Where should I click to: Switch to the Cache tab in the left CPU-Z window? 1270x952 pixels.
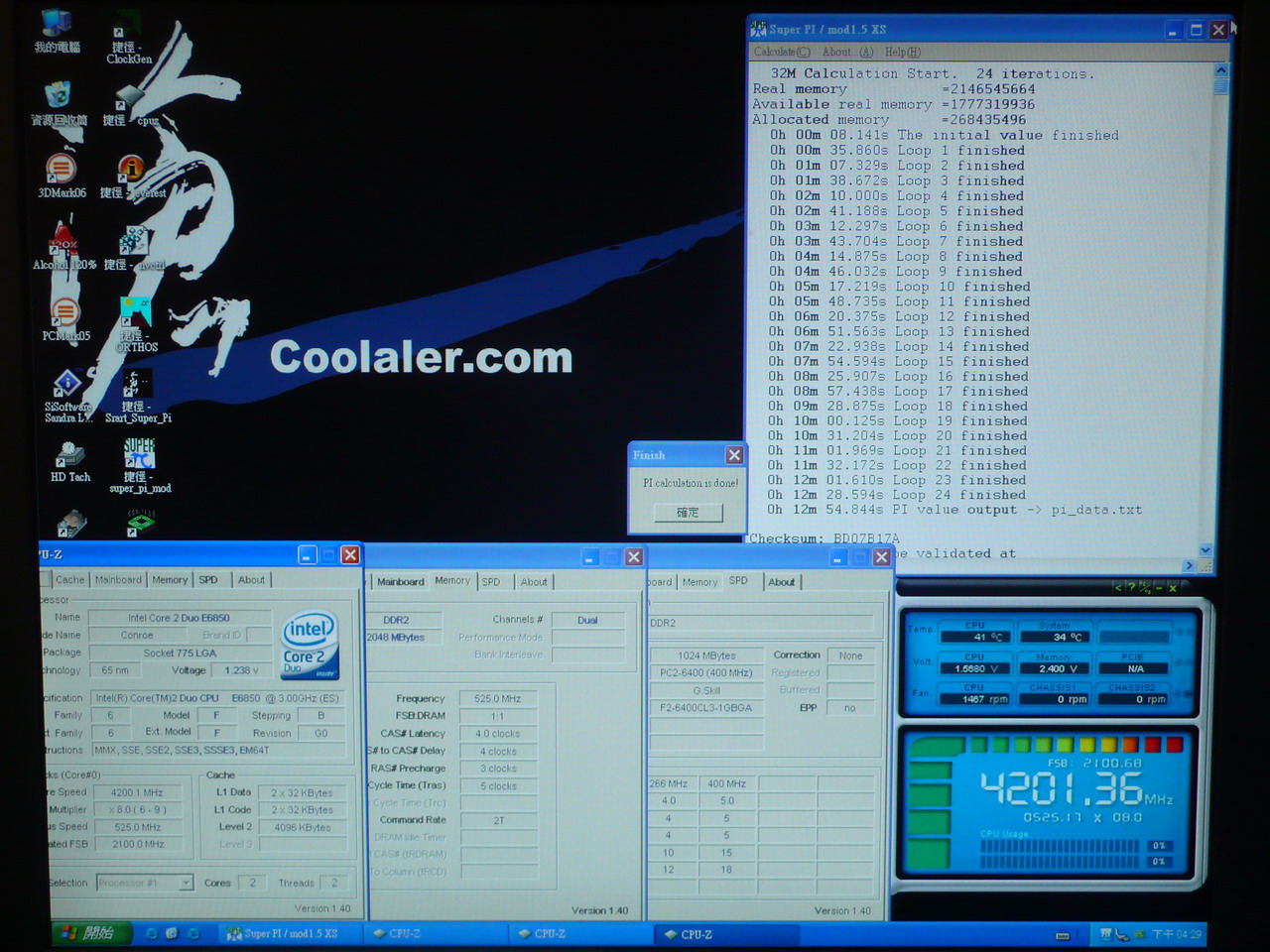69,579
